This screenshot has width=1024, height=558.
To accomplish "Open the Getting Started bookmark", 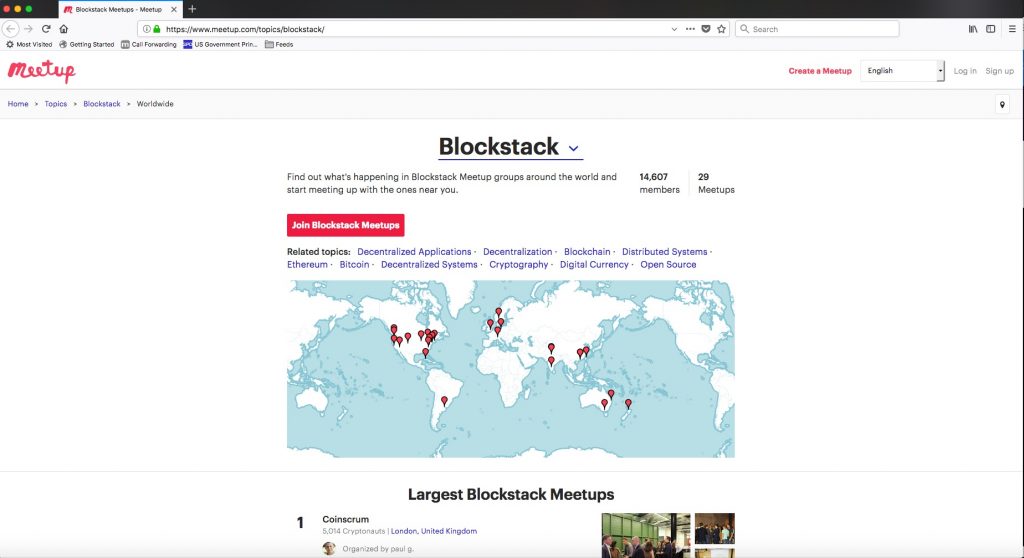I will tap(86, 44).
